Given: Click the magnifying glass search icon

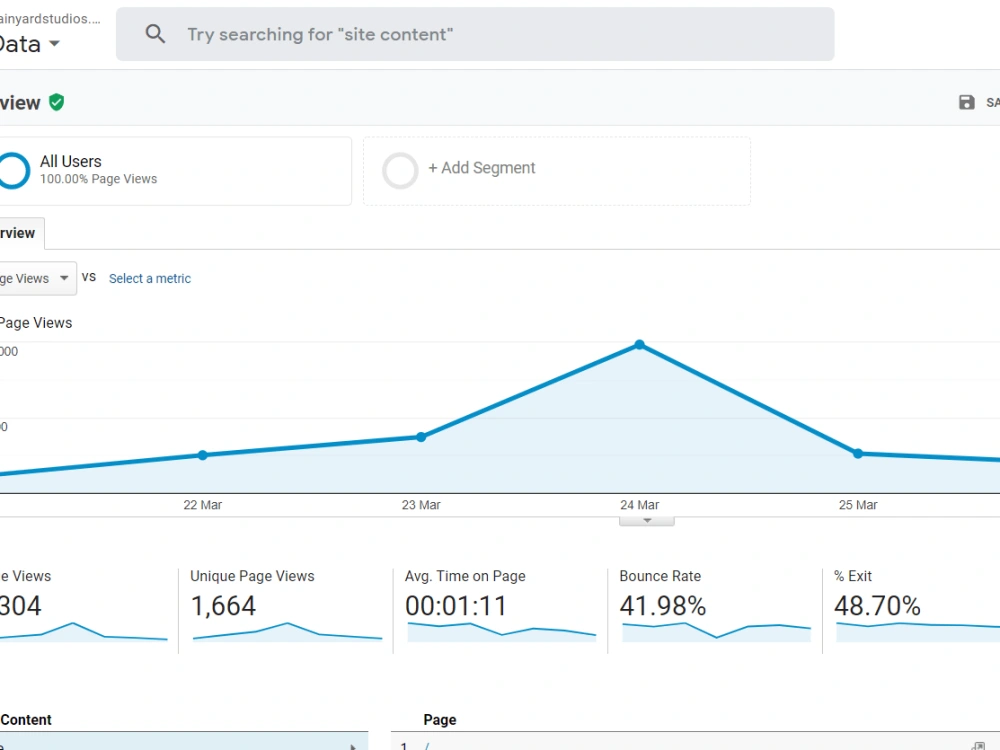Looking at the screenshot, I should pos(155,34).
